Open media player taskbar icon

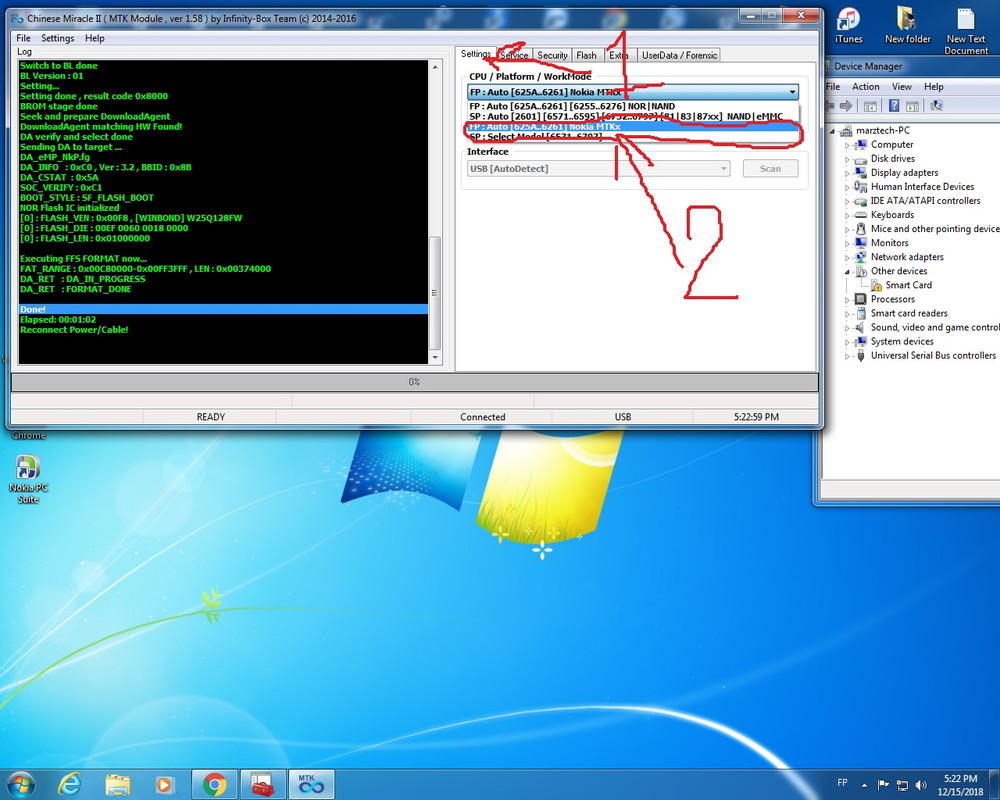tap(164, 785)
